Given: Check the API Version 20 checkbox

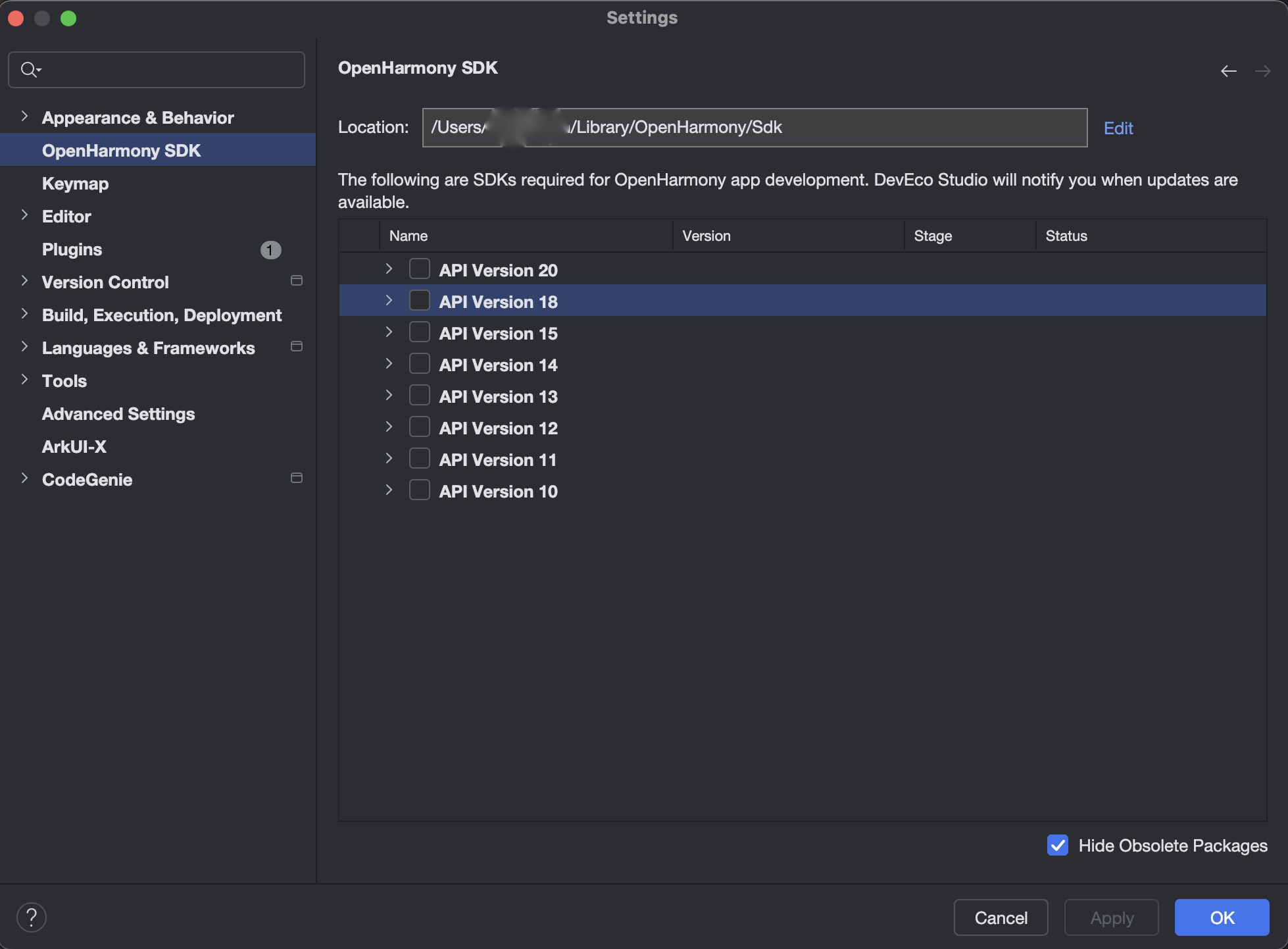Looking at the screenshot, I should 419,269.
